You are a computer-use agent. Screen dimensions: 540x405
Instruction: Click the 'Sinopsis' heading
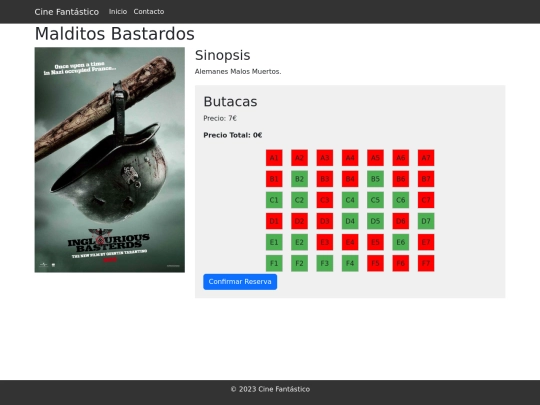[222, 55]
